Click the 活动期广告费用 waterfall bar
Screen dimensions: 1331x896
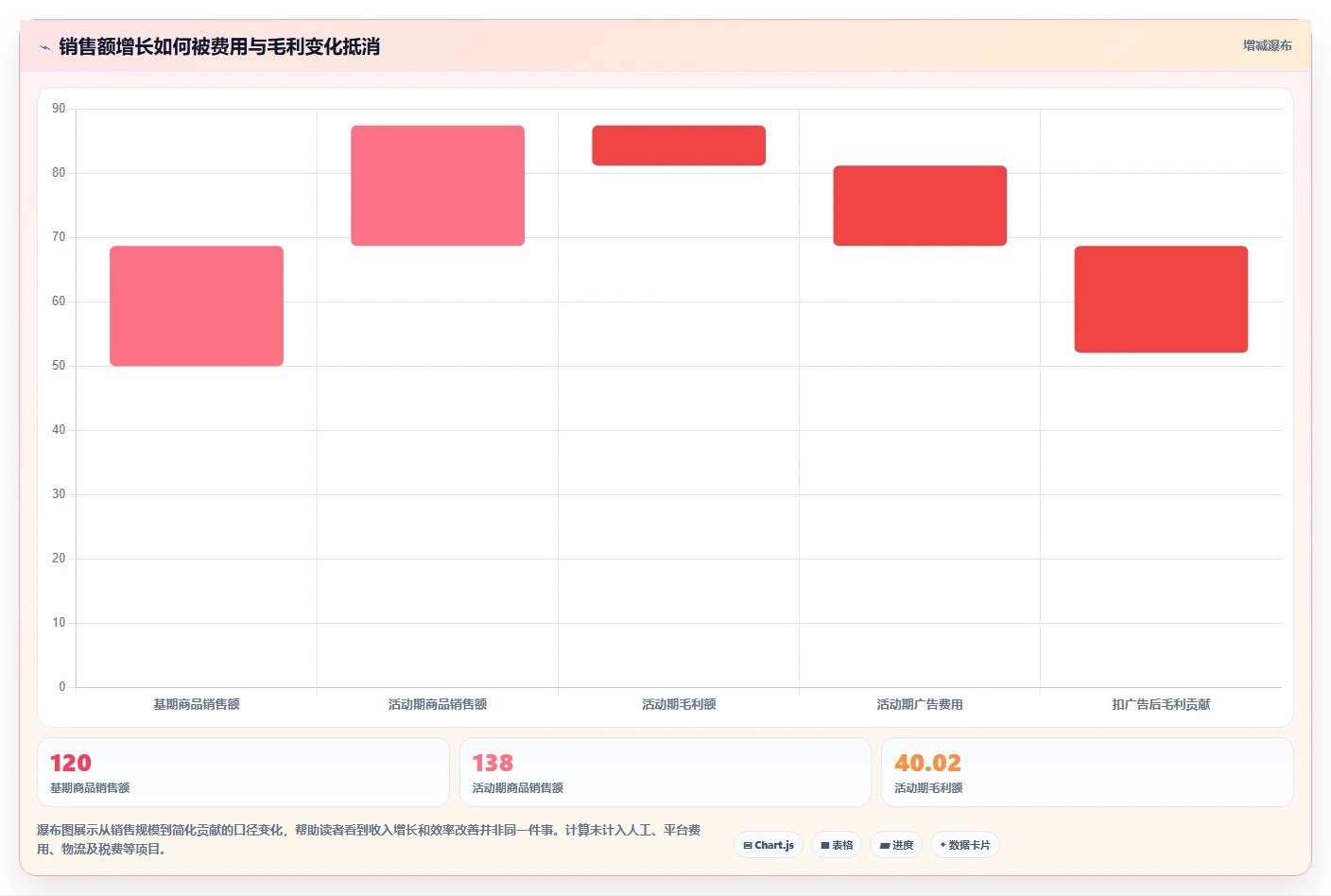[920, 206]
